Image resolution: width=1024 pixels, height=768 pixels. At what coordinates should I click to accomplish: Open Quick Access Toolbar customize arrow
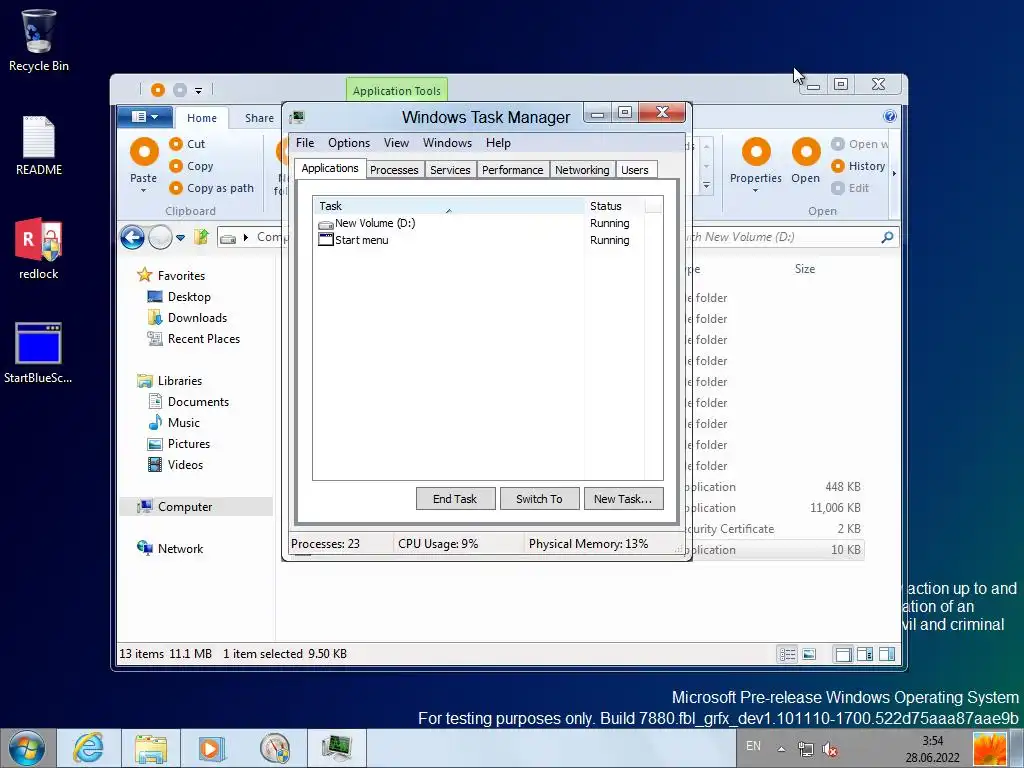(199, 90)
